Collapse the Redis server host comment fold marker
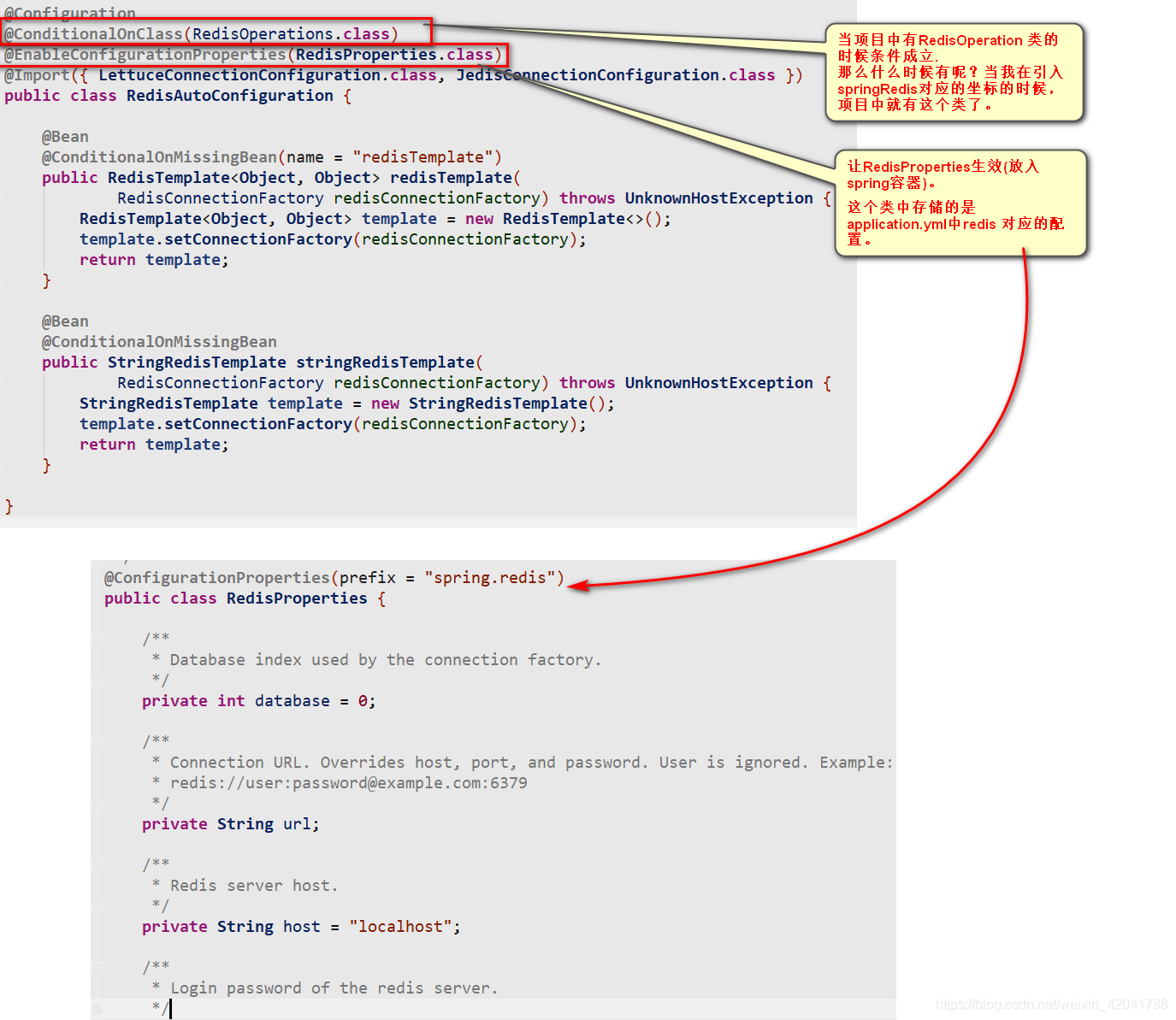The image size is (1176, 1020). click(x=97, y=864)
